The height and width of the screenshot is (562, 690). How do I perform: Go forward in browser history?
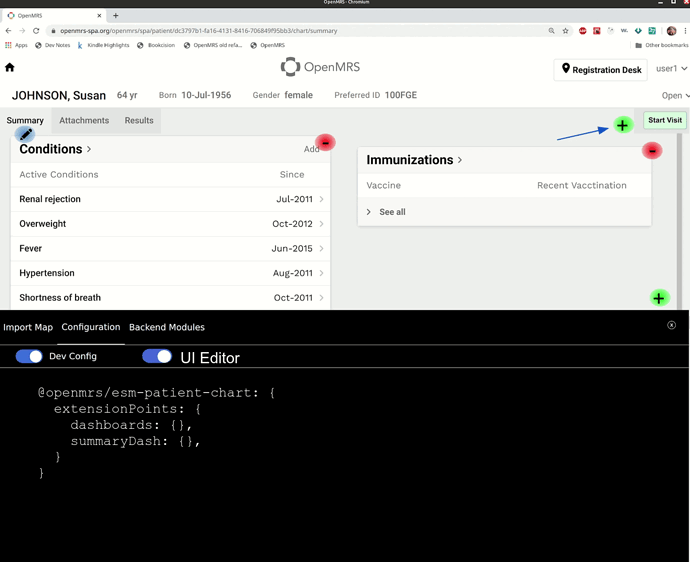point(22,31)
